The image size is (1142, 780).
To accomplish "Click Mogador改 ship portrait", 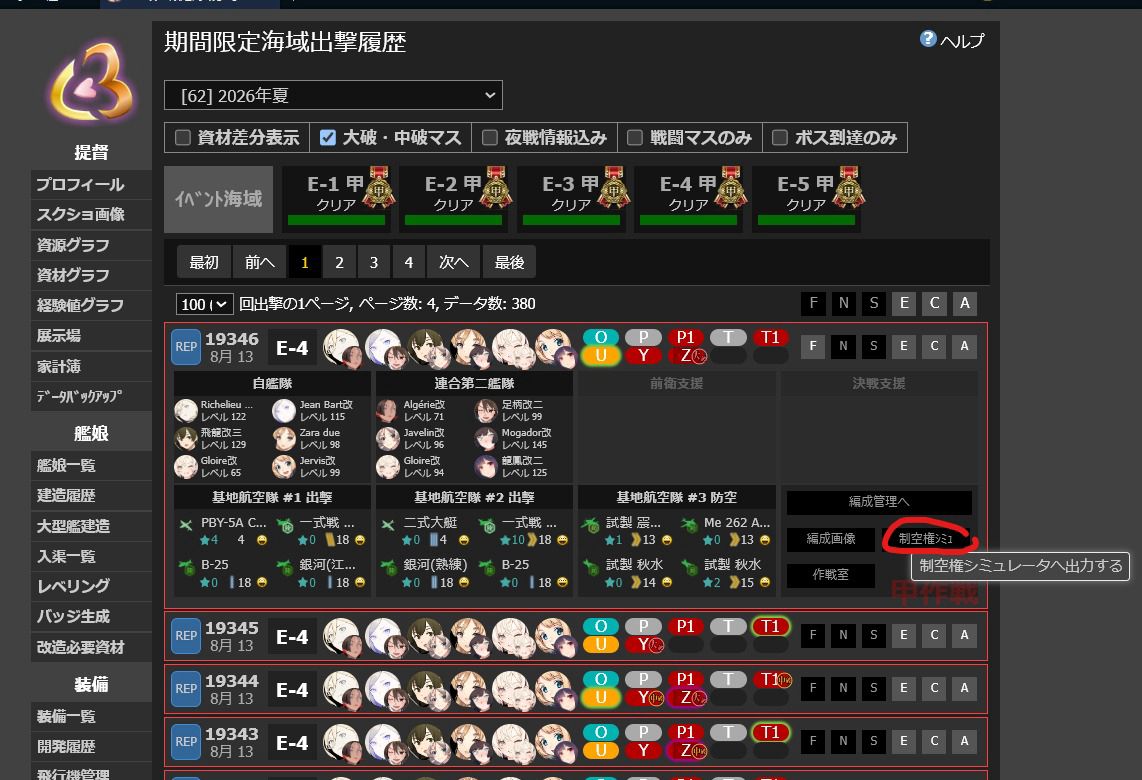I will [x=486, y=438].
